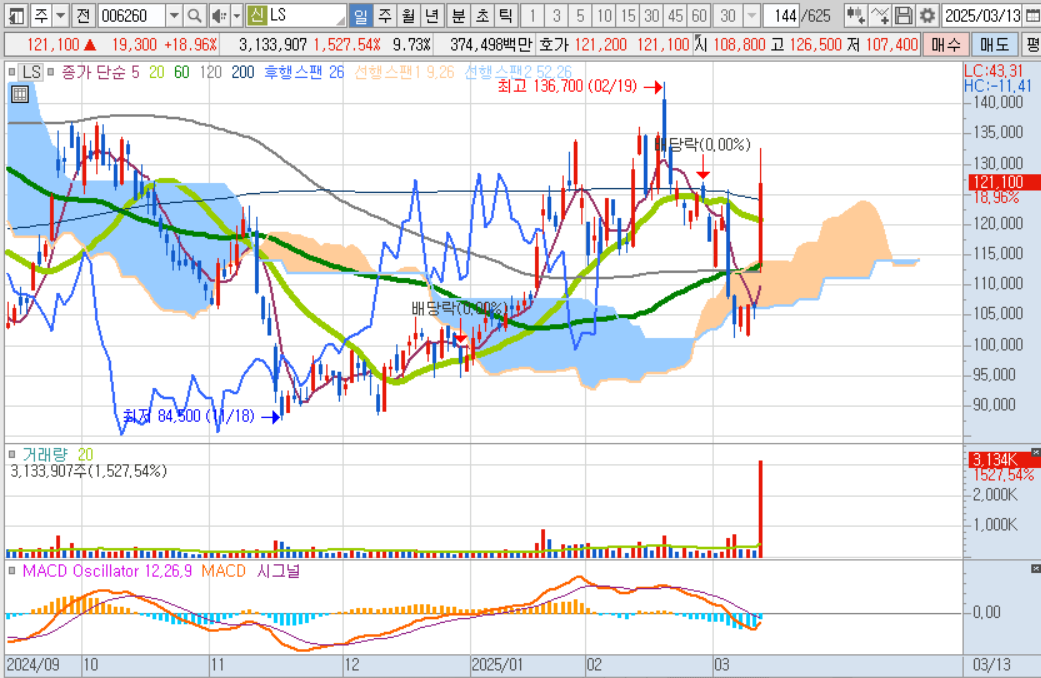Image resolution: width=1041 pixels, height=678 pixels.
Task: Click the 매수 buy button
Action: [945, 44]
